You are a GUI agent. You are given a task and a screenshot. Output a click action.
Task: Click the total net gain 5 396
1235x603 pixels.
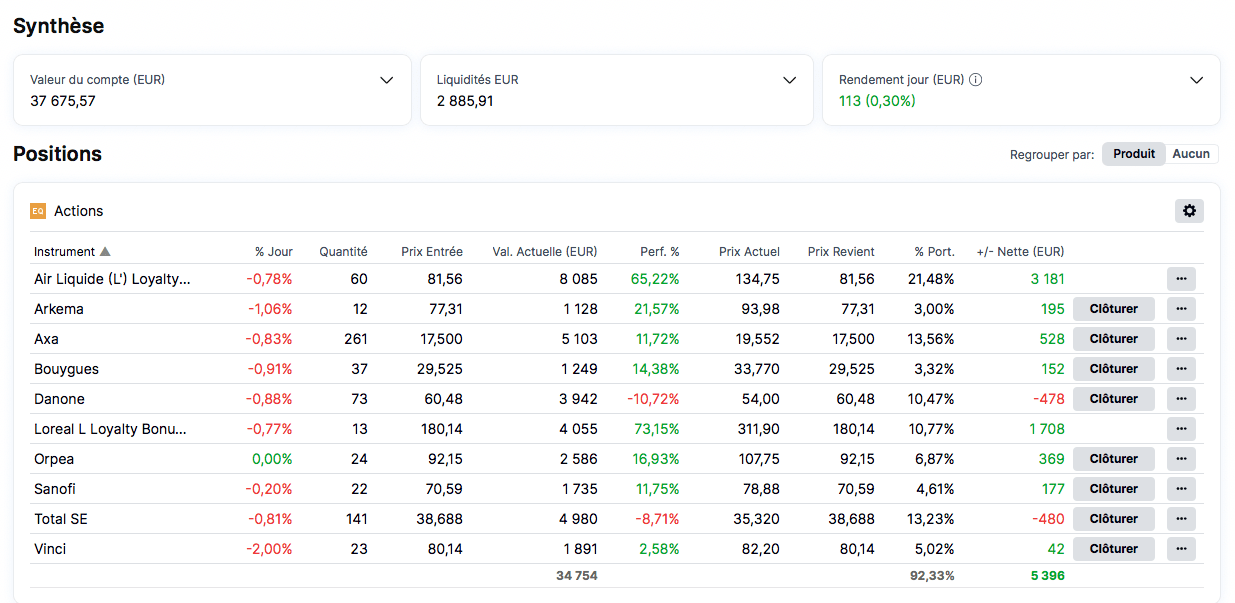[x=1047, y=576]
